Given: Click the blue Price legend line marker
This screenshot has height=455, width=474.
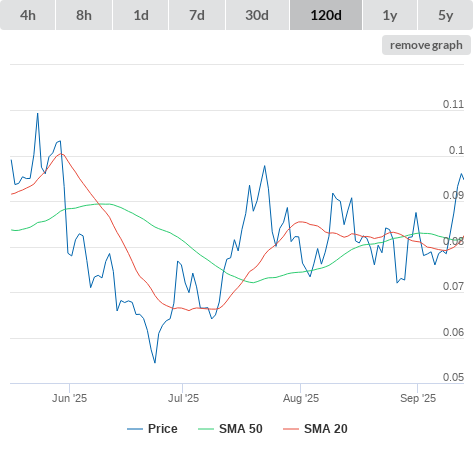Looking at the screenshot, I should pyautogui.click(x=135, y=429).
